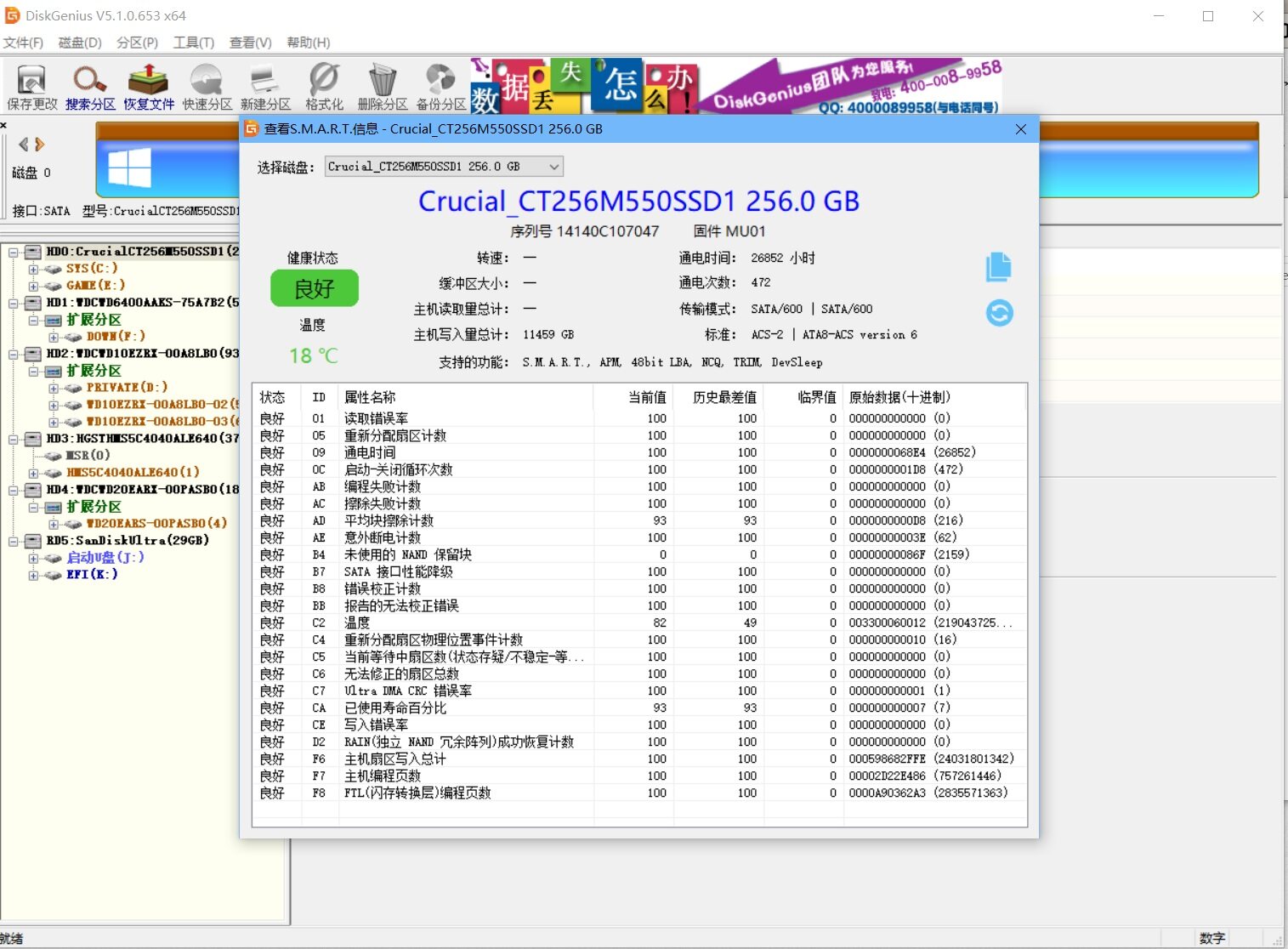Screen dimensions: 1288x949
Task: Select the 通电时间 attribute row with ID 09
Action: 639,452
